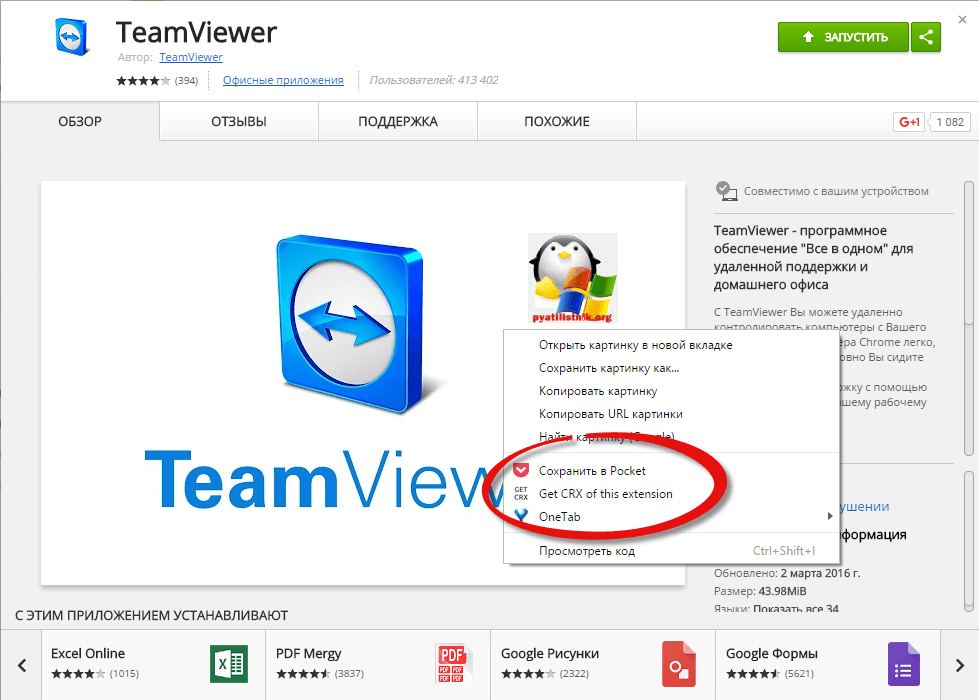
Task: Click the Совместимо с вашим устройством text
Action: [x=836, y=191]
